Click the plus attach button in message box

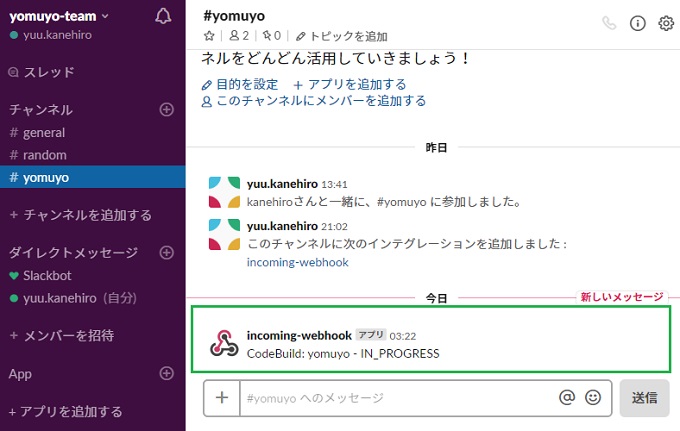[x=222, y=398]
